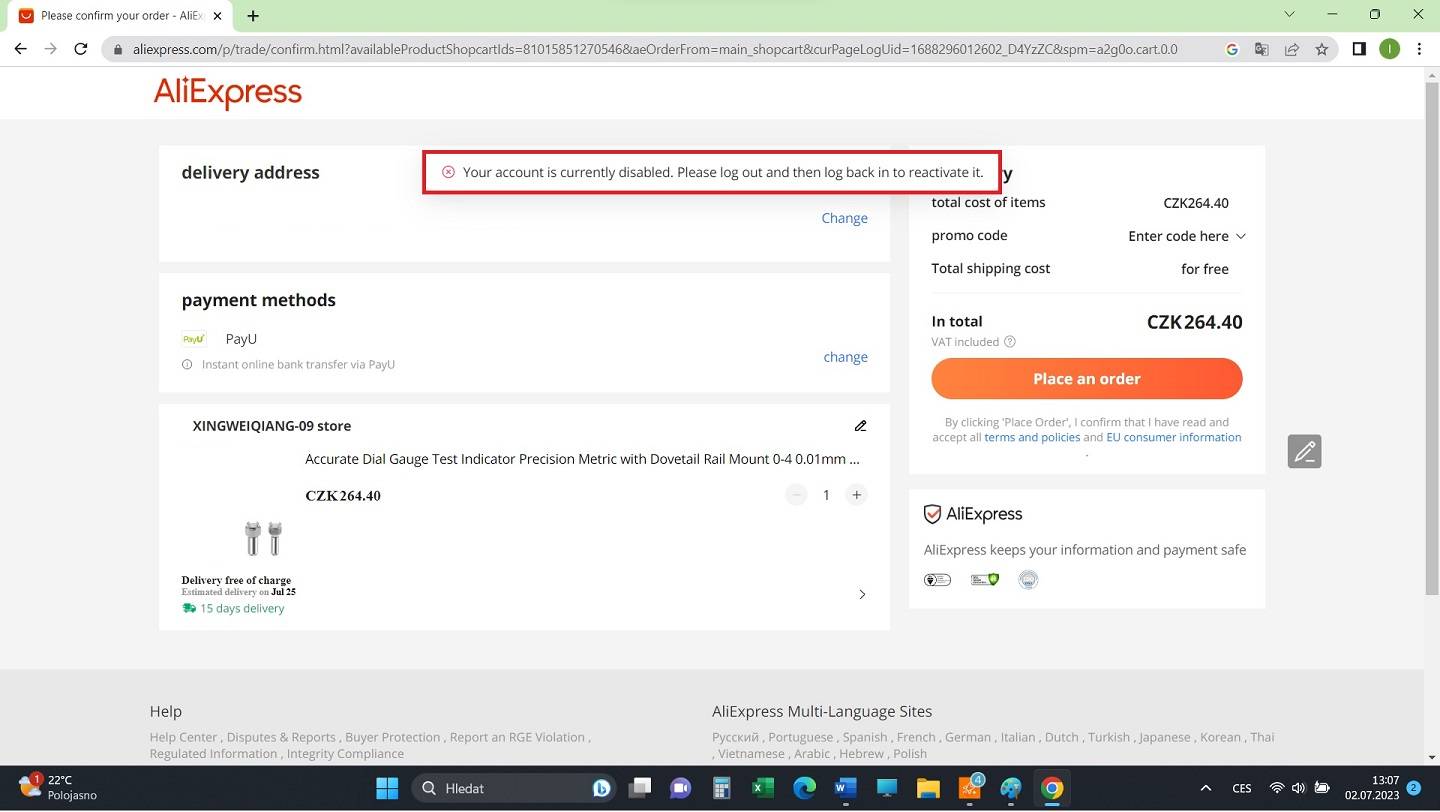Open Word from the taskbar

click(846, 788)
